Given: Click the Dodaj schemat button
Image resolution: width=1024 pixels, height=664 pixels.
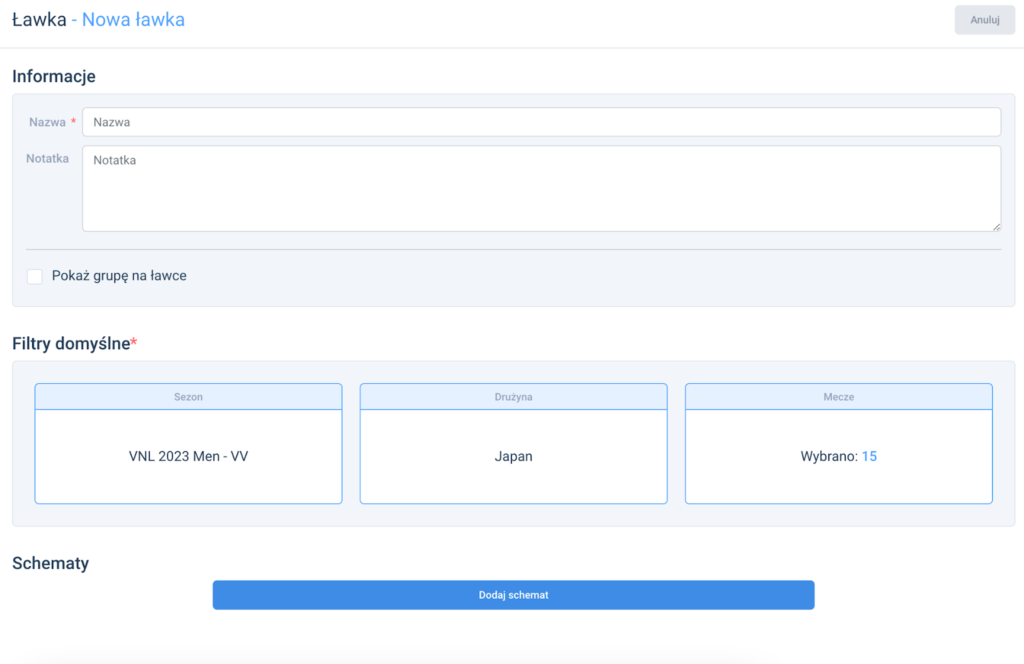Looking at the screenshot, I should pyautogui.click(x=513, y=595).
